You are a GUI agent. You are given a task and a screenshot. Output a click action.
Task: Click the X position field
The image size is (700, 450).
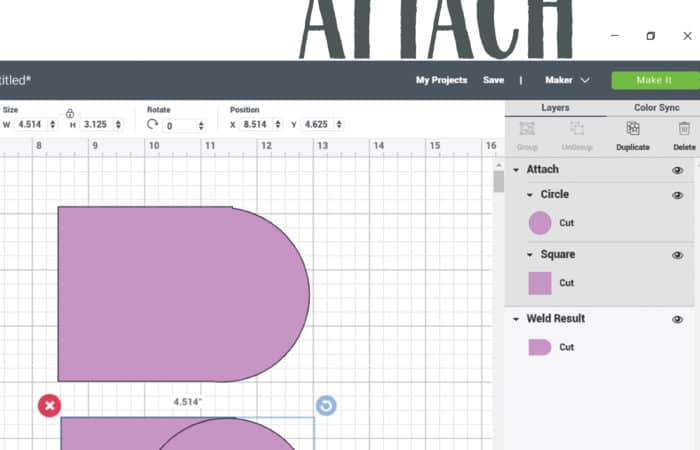[x=255, y=125]
